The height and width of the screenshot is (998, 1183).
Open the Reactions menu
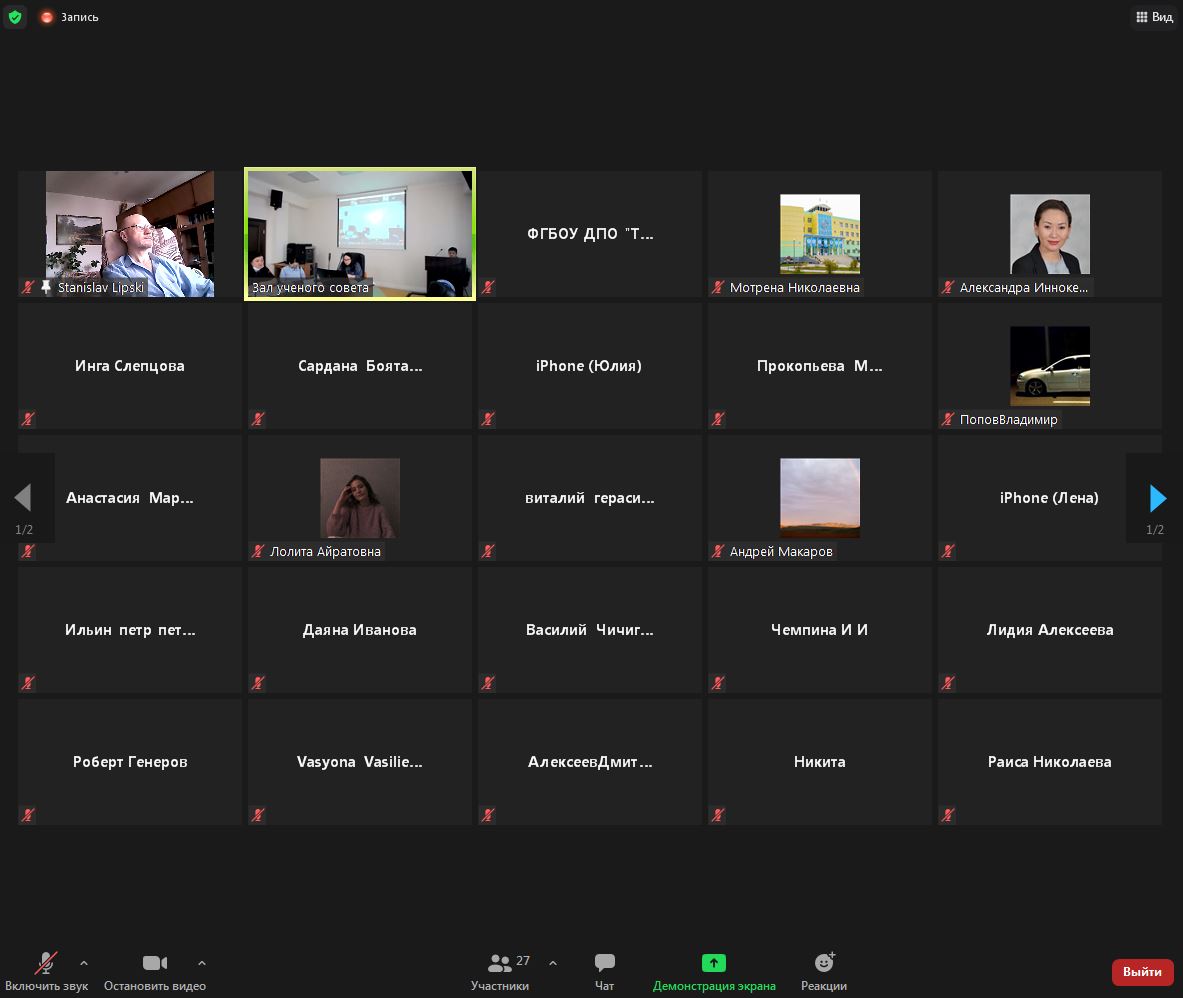pos(824,972)
